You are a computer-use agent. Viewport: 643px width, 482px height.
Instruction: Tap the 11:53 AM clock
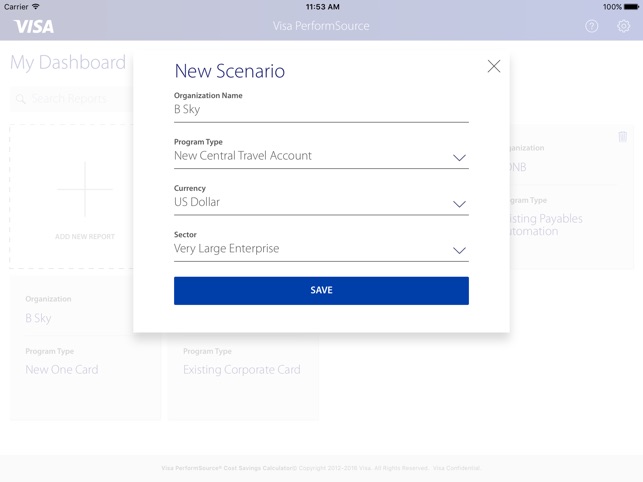(322, 7)
